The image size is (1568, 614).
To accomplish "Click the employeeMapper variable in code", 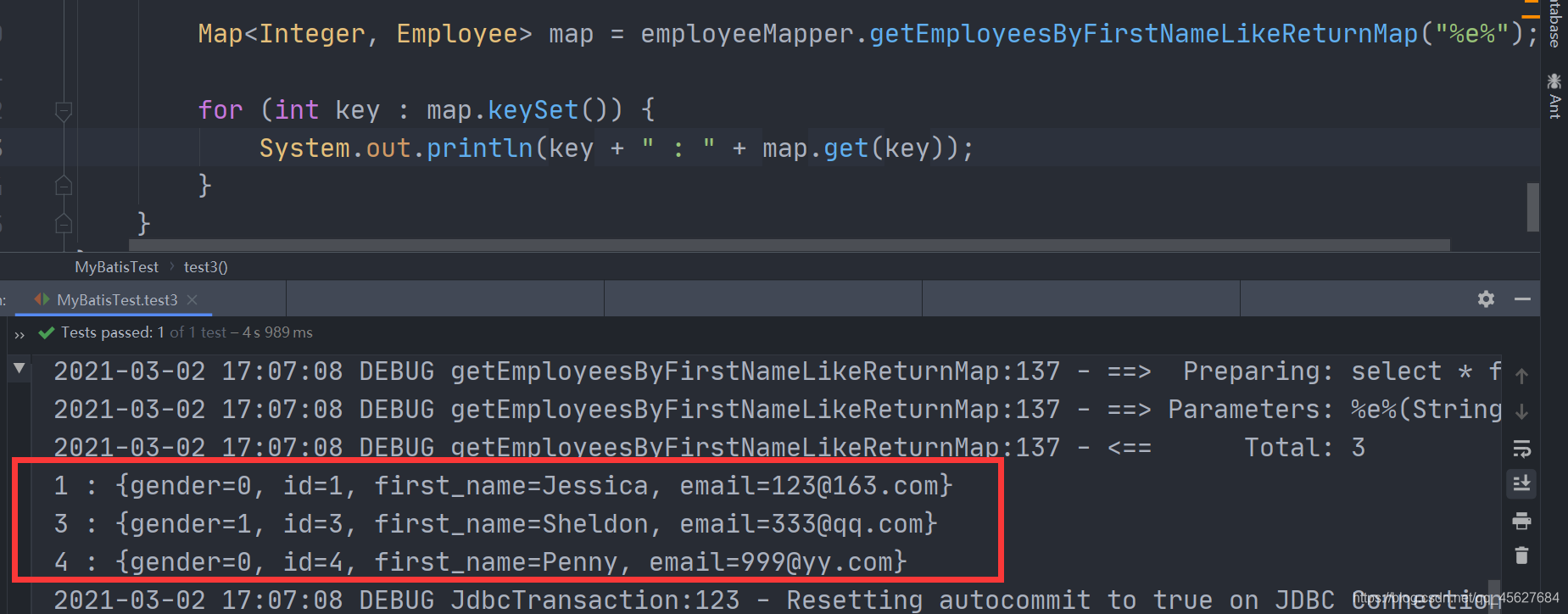I will click(747, 34).
